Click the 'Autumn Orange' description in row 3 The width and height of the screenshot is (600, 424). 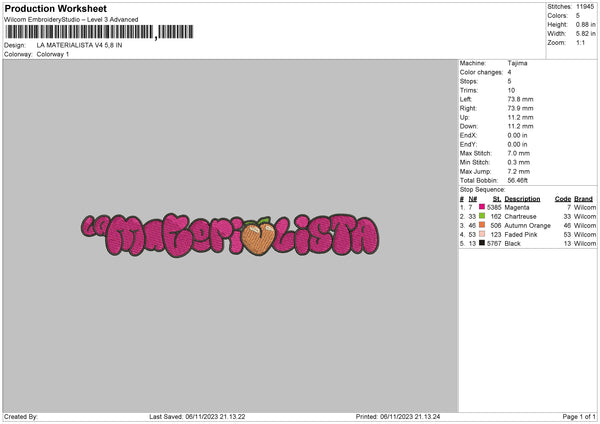pyautogui.click(x=528, y=226)
